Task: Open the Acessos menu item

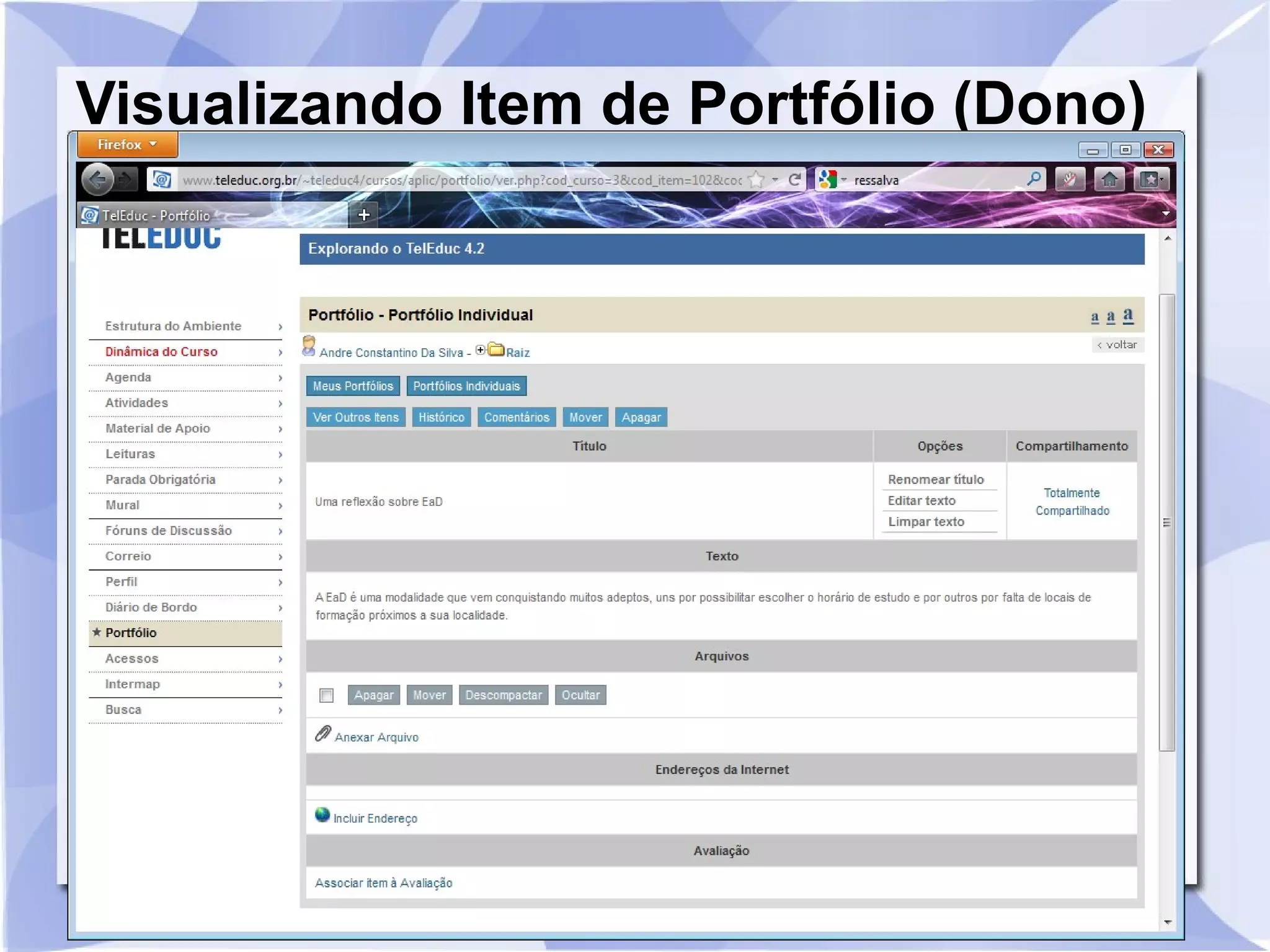Action: click(x=131, y=658)
